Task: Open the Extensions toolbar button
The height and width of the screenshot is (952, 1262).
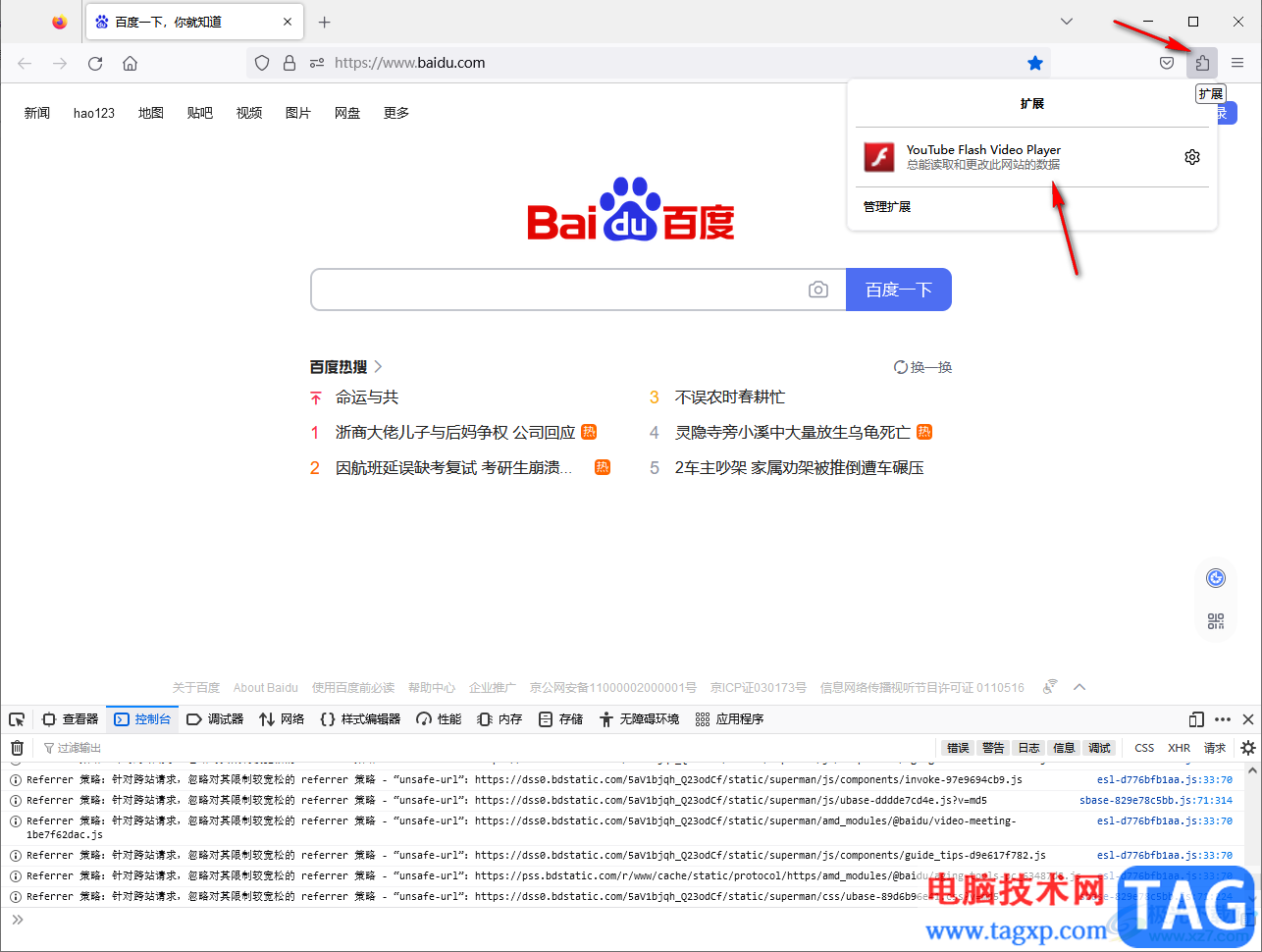Action: coord(1202,63)
